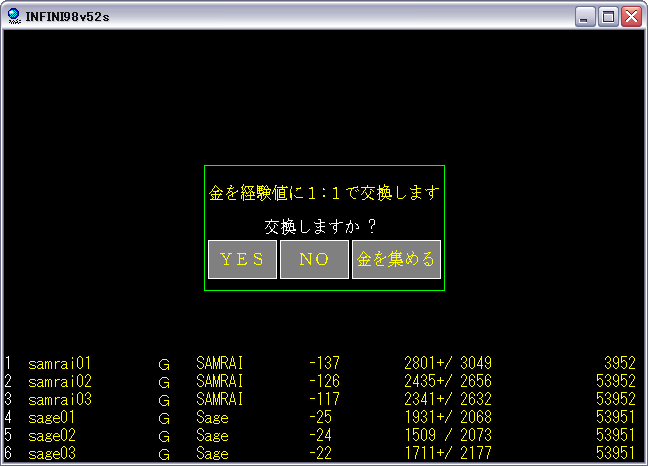Click the SAMRAI class of samrai01
This screenshot has height=466, width=648.
(x=219, y=364)
